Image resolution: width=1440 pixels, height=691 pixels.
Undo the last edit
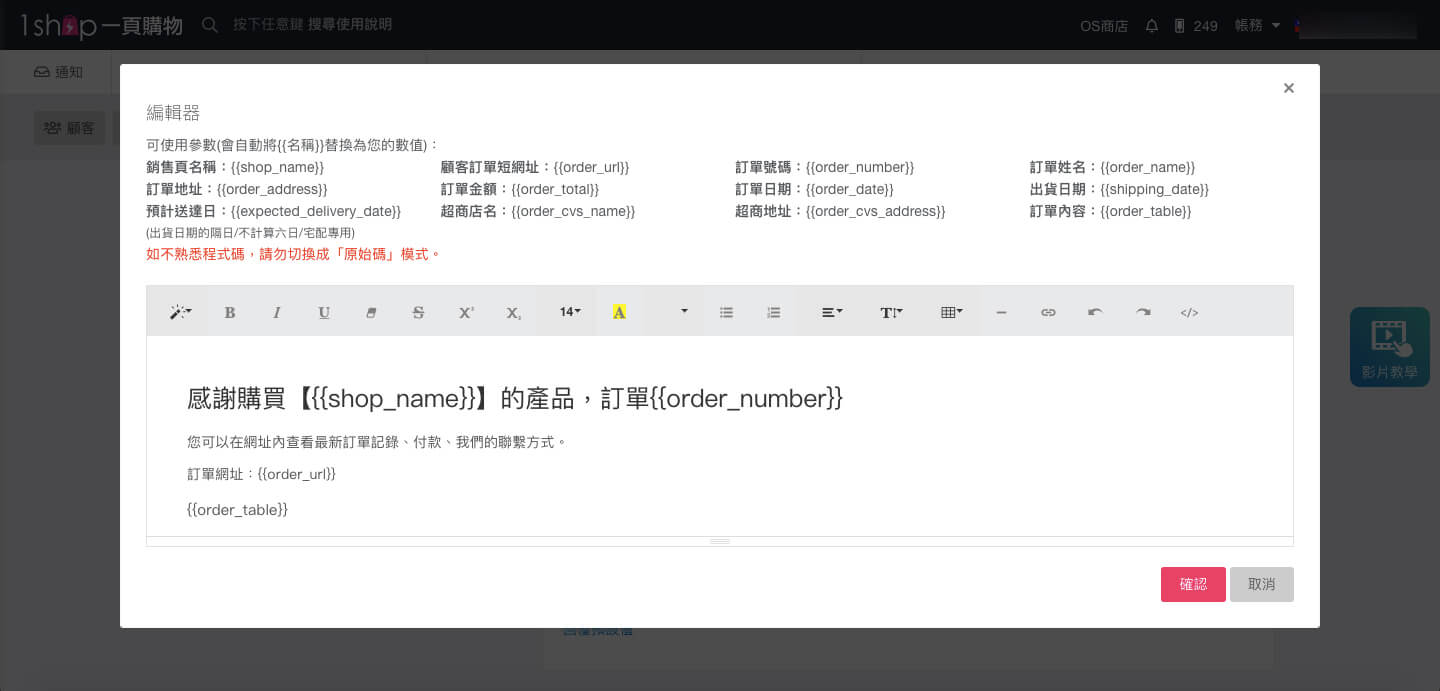[1095, 312]
